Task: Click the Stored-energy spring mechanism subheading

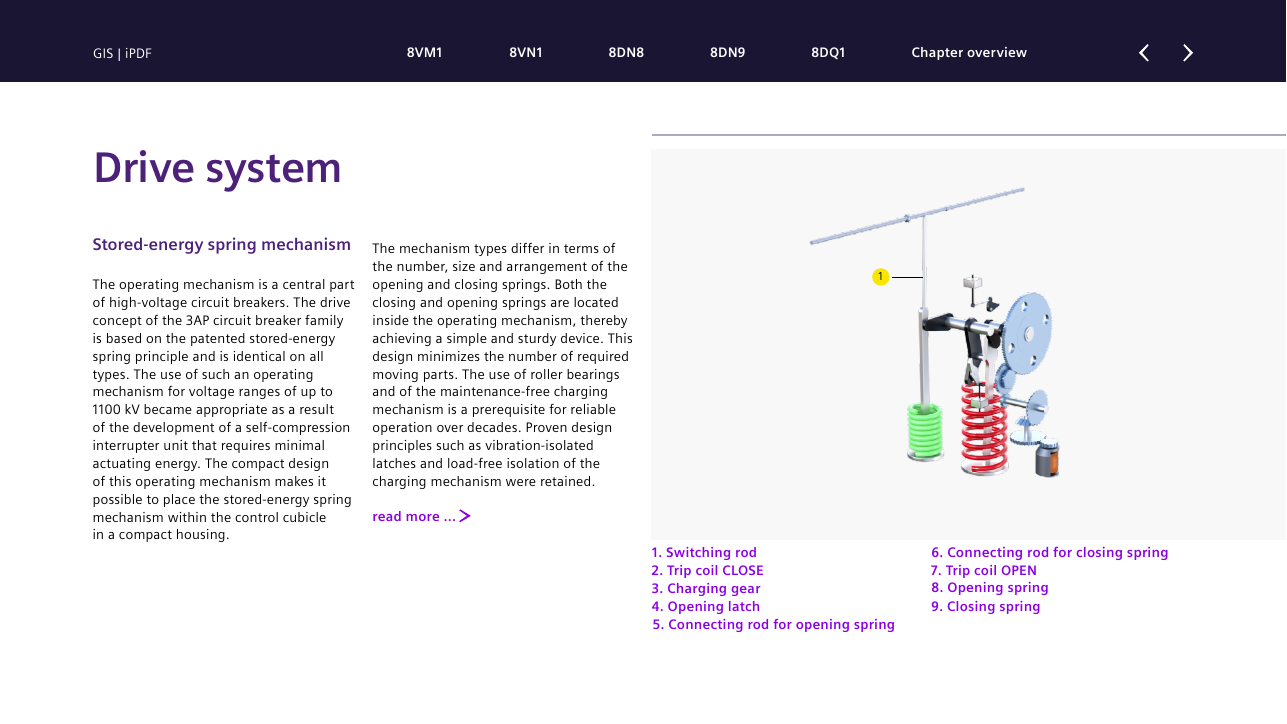Action: (x=221, y=244)
